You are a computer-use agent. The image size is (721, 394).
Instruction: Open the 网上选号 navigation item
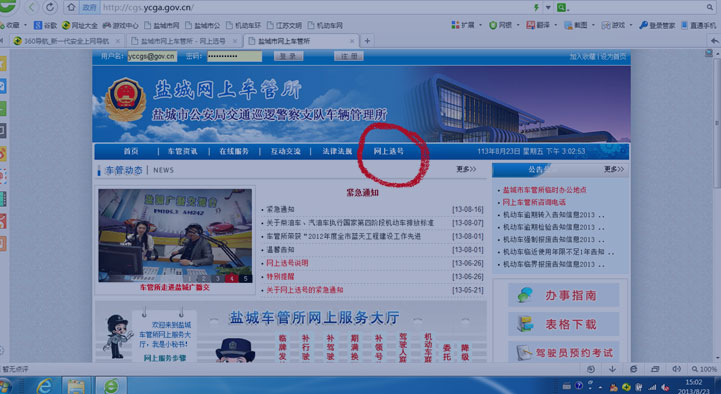pos(388,151)
